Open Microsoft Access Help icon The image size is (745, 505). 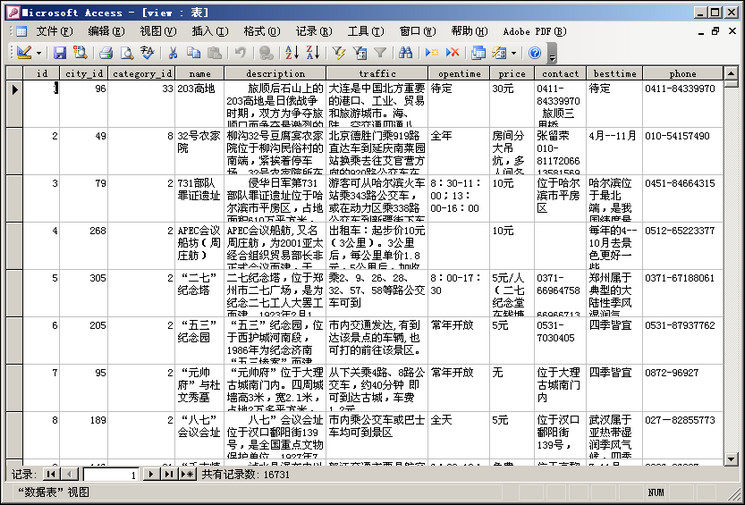pyautogui.click(x=535, y=53)
